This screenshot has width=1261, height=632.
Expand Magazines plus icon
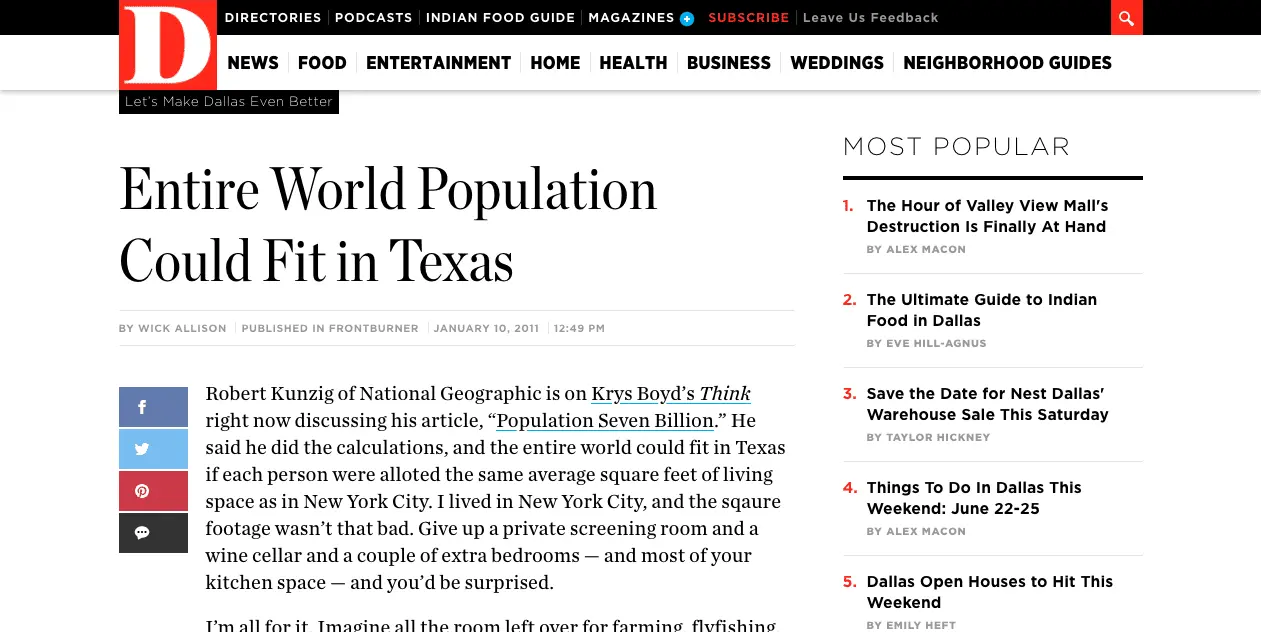(687, 18)
